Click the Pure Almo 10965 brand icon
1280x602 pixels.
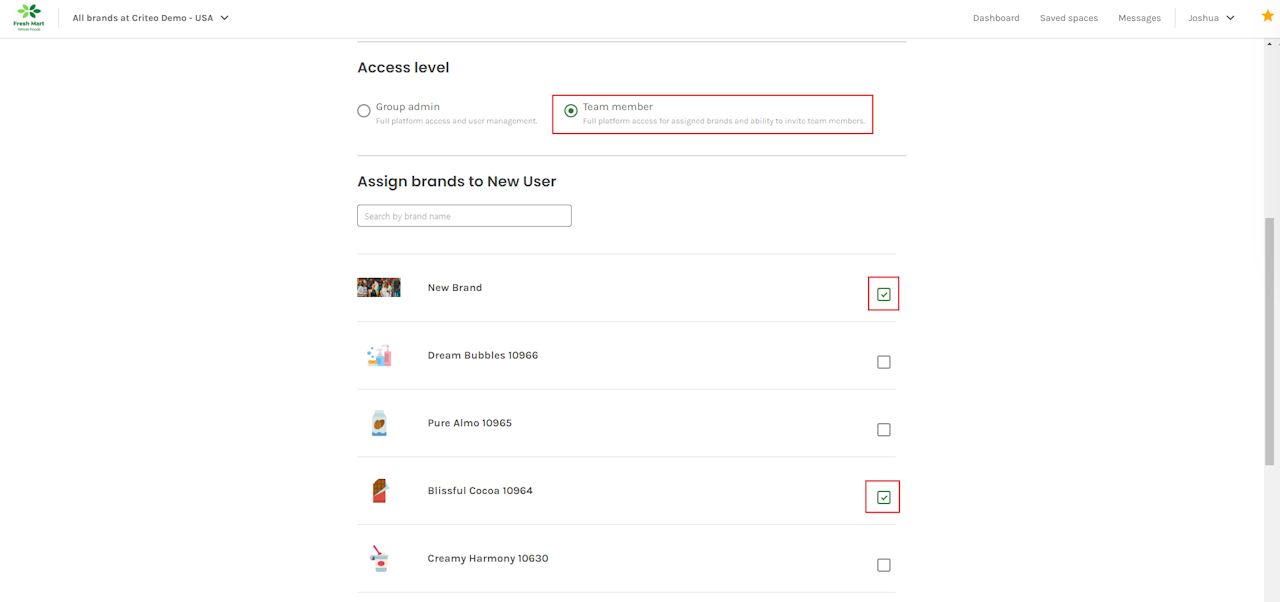[379, 423]
